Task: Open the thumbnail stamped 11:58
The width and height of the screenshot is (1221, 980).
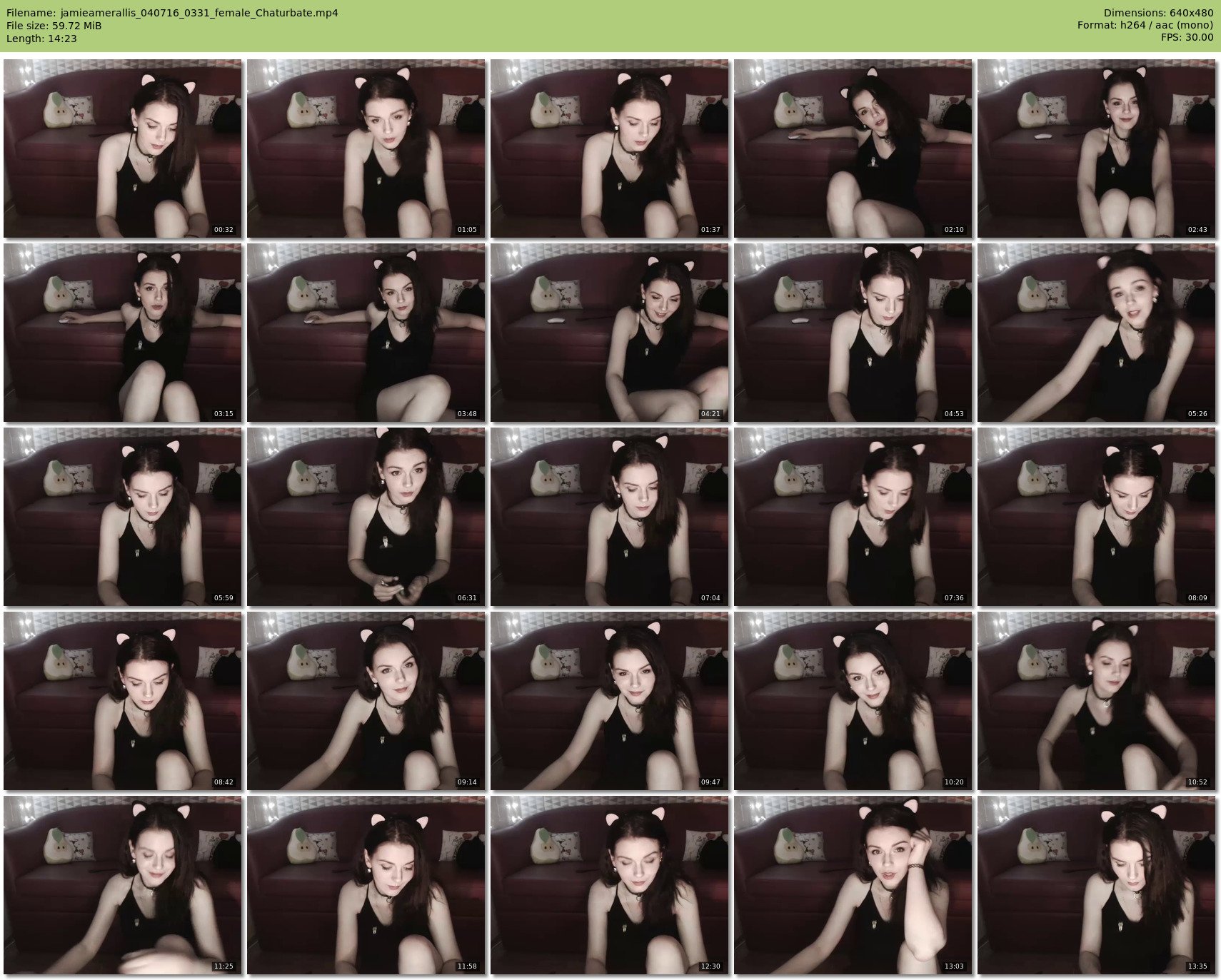Action: point(366,885)
